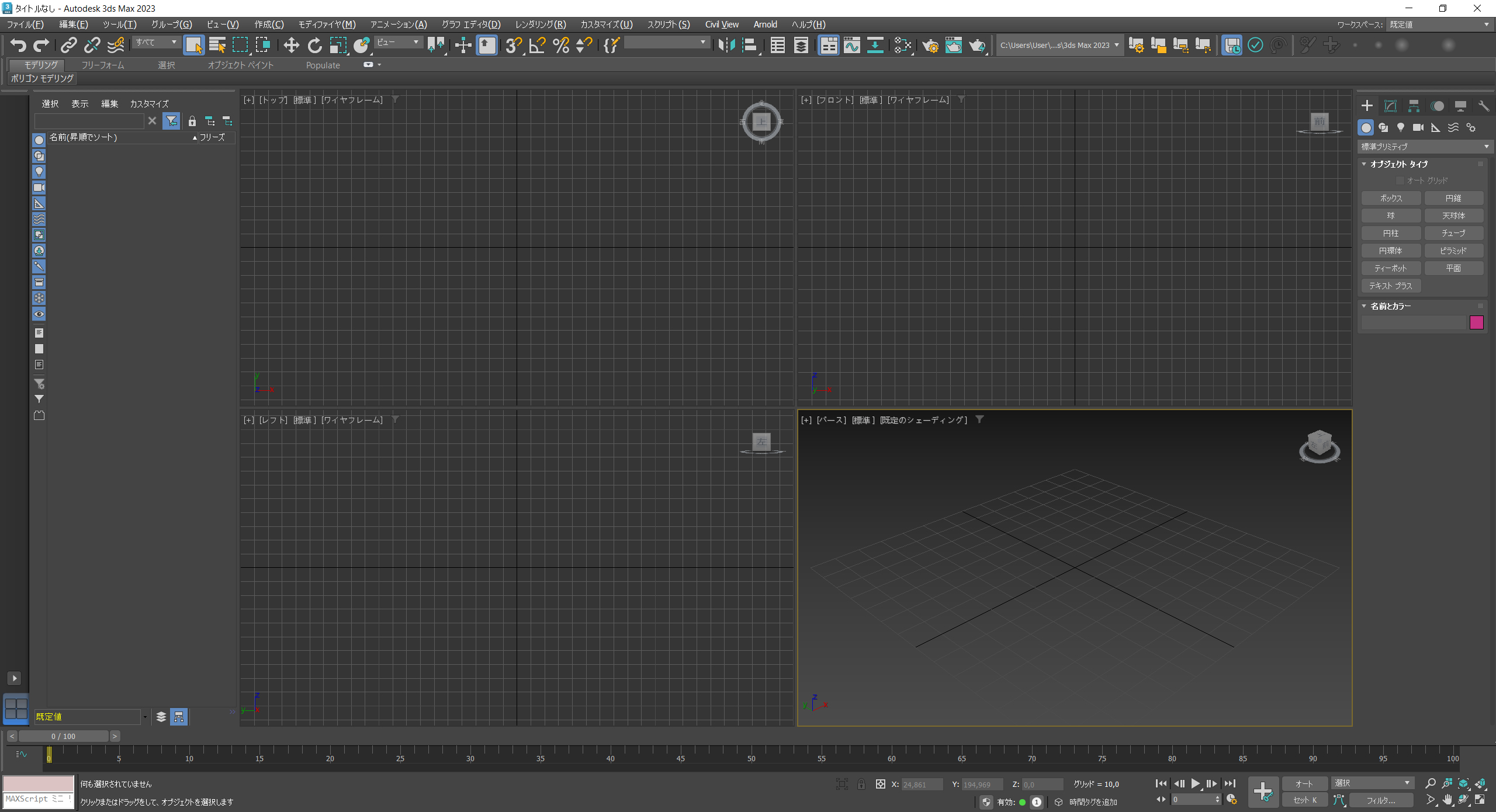Select the Lights category icon
1496x812 pixels.
pos(1401,127)
